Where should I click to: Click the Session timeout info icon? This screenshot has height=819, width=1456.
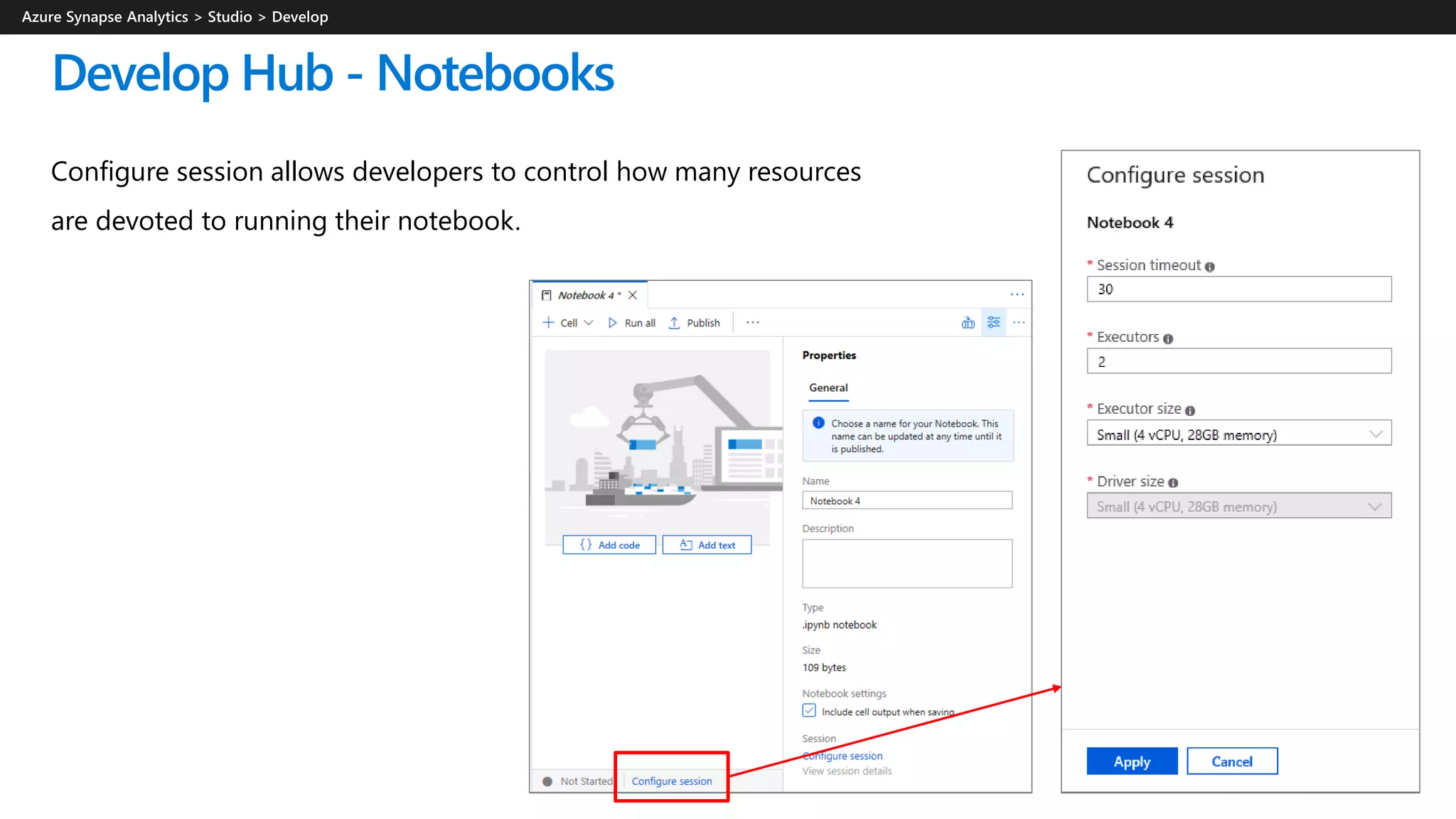point(1209,267)
